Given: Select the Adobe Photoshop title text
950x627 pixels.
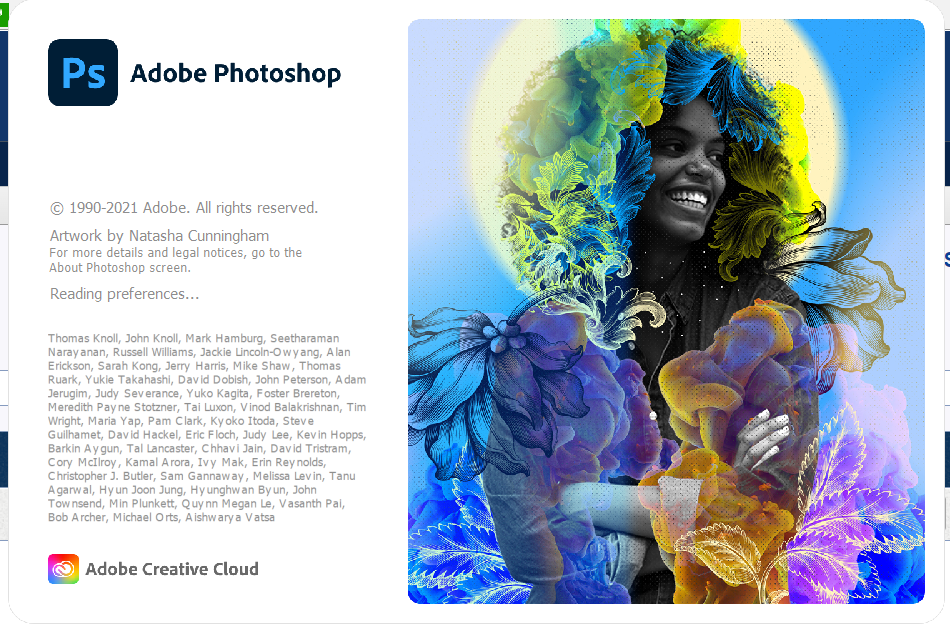Looking at the screenshot, I should pyautogui.click(x=236, y=73).
